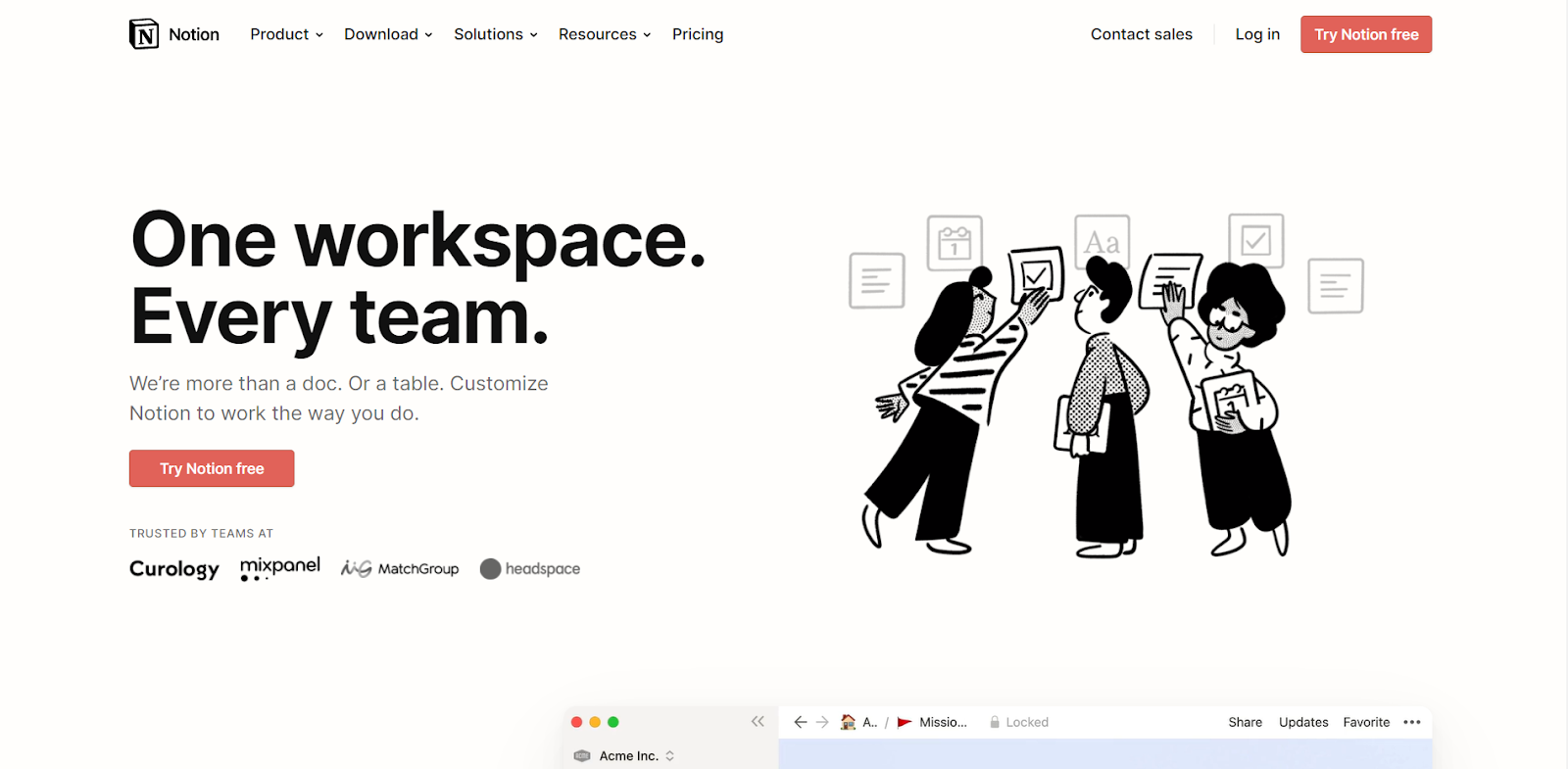The width and height of the screenshot is (1568, 769).
Task: Open the Solutions dropdown
Action: (x=496, y=34)
